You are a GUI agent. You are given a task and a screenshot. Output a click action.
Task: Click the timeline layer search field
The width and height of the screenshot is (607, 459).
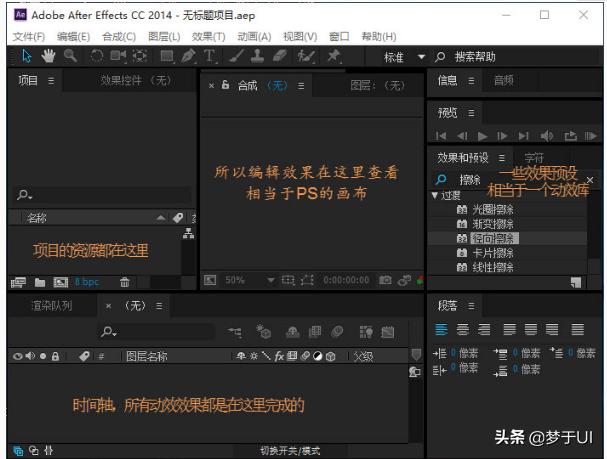(x=156, y=332)
